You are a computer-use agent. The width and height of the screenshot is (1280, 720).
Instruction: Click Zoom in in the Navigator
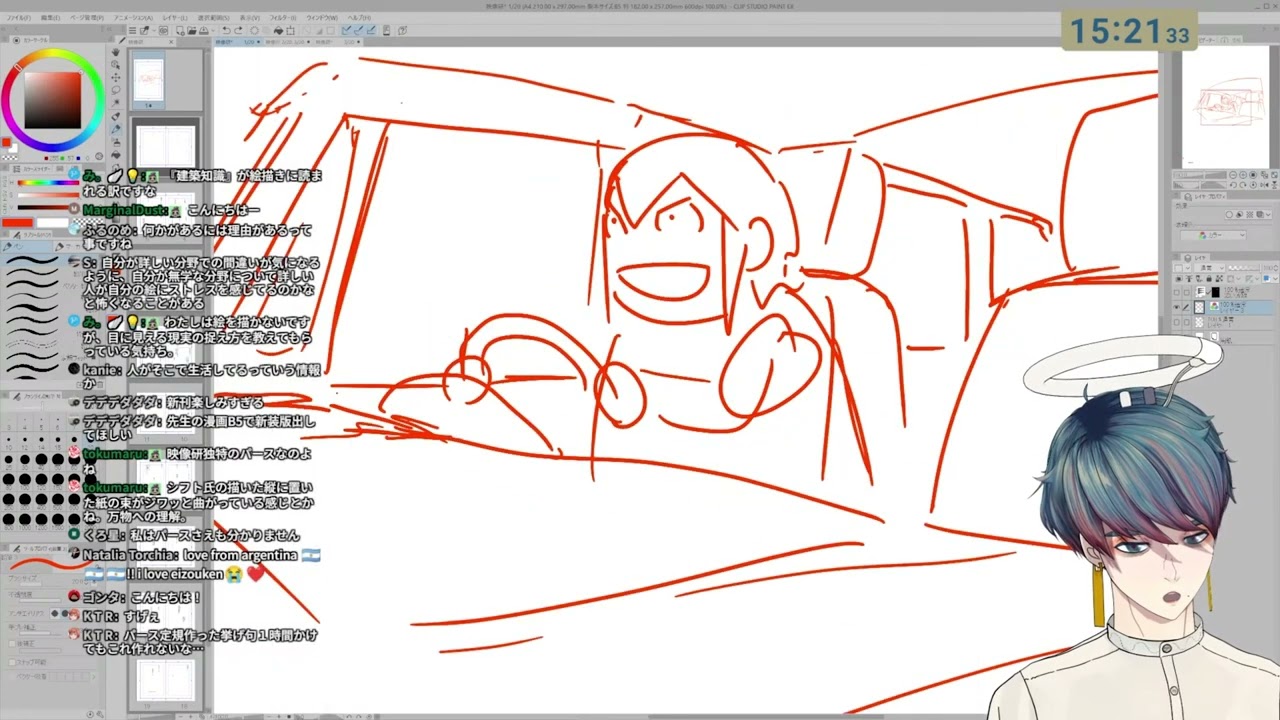[x=1243, y=175]
